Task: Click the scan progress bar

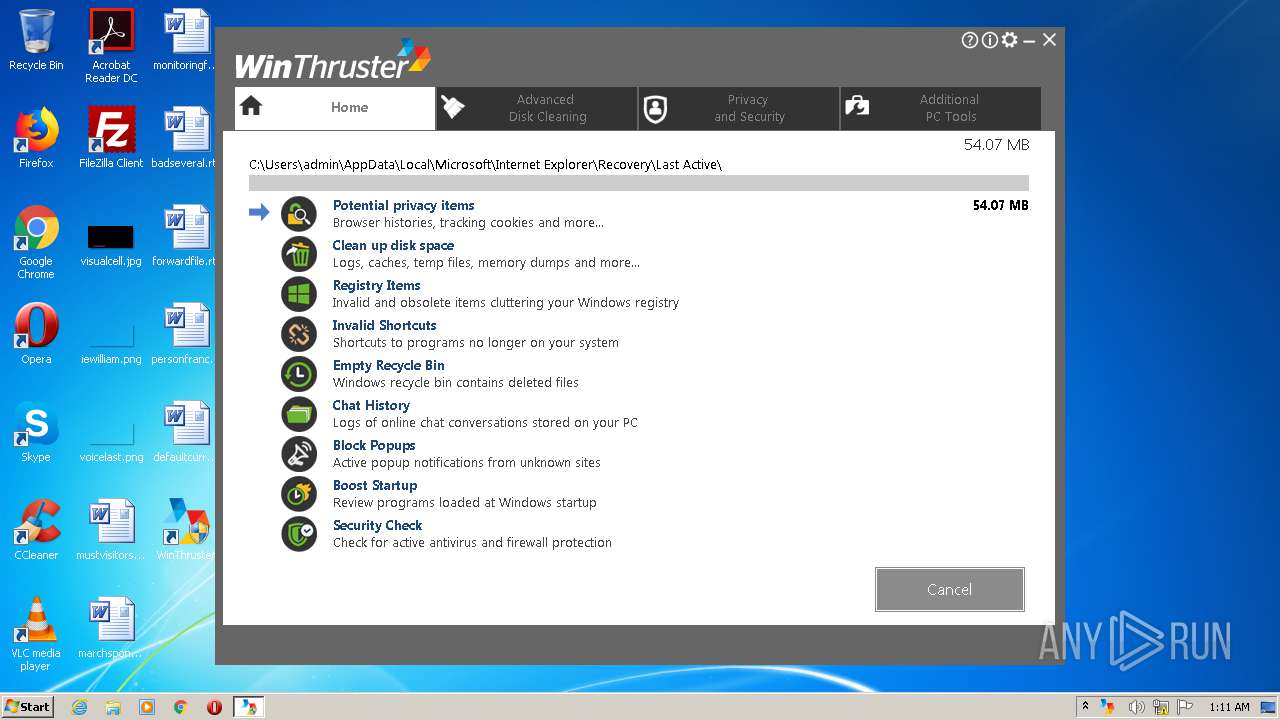Action: point(639,183)
